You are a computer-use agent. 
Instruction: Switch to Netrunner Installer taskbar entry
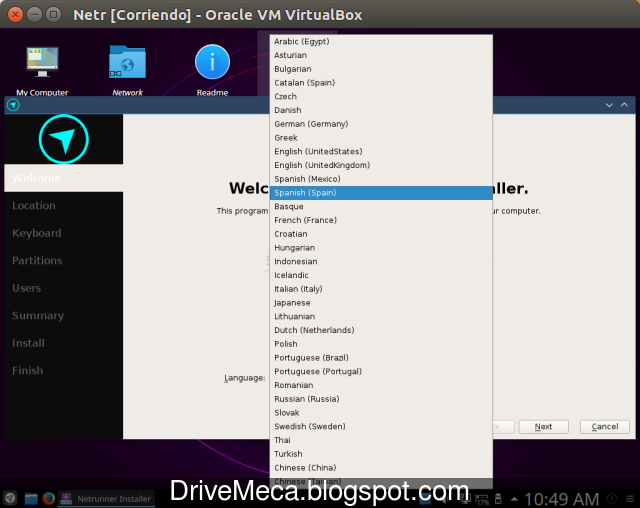point(106,499)
